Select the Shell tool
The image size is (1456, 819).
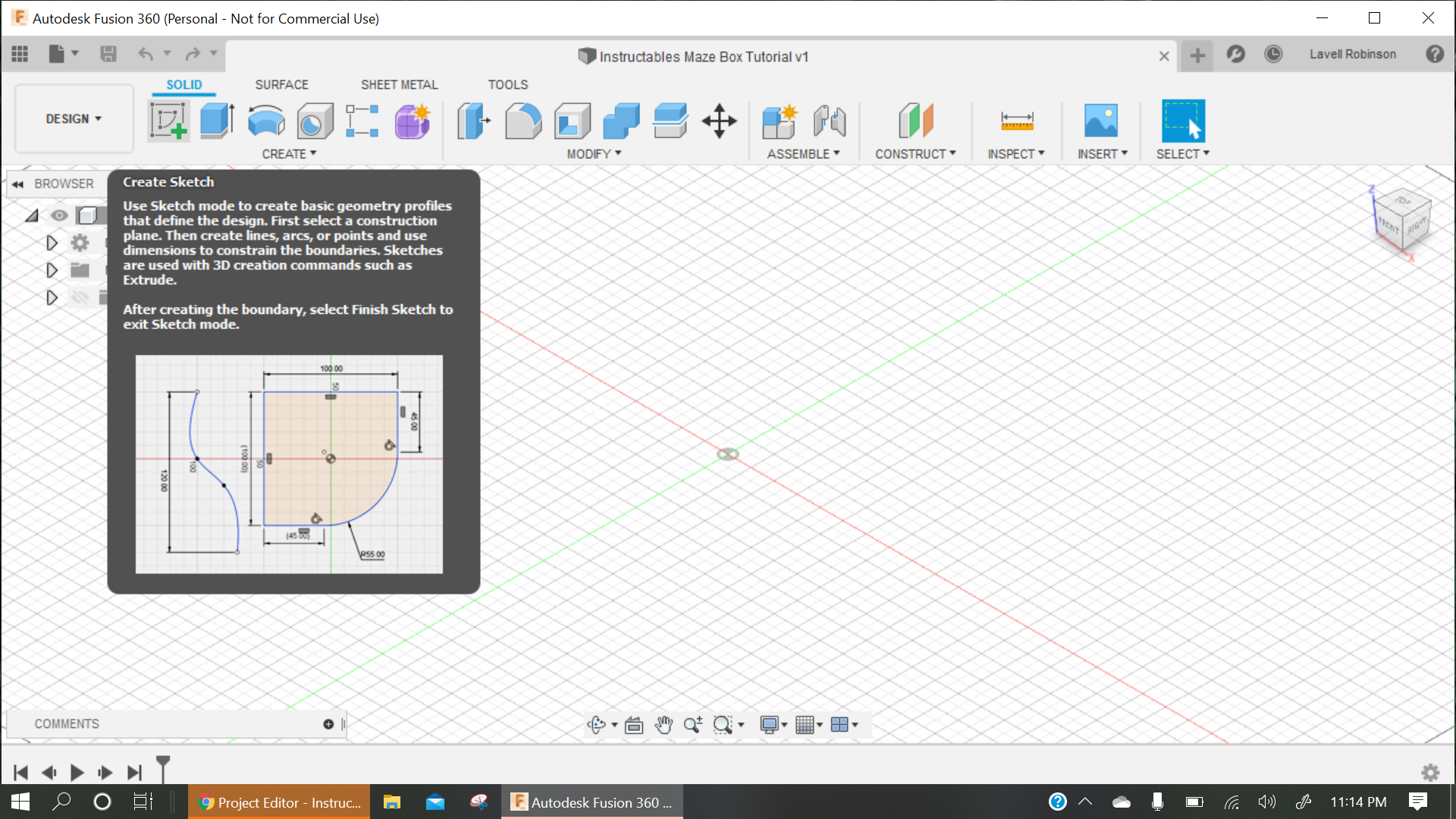[x=573, y=121]
